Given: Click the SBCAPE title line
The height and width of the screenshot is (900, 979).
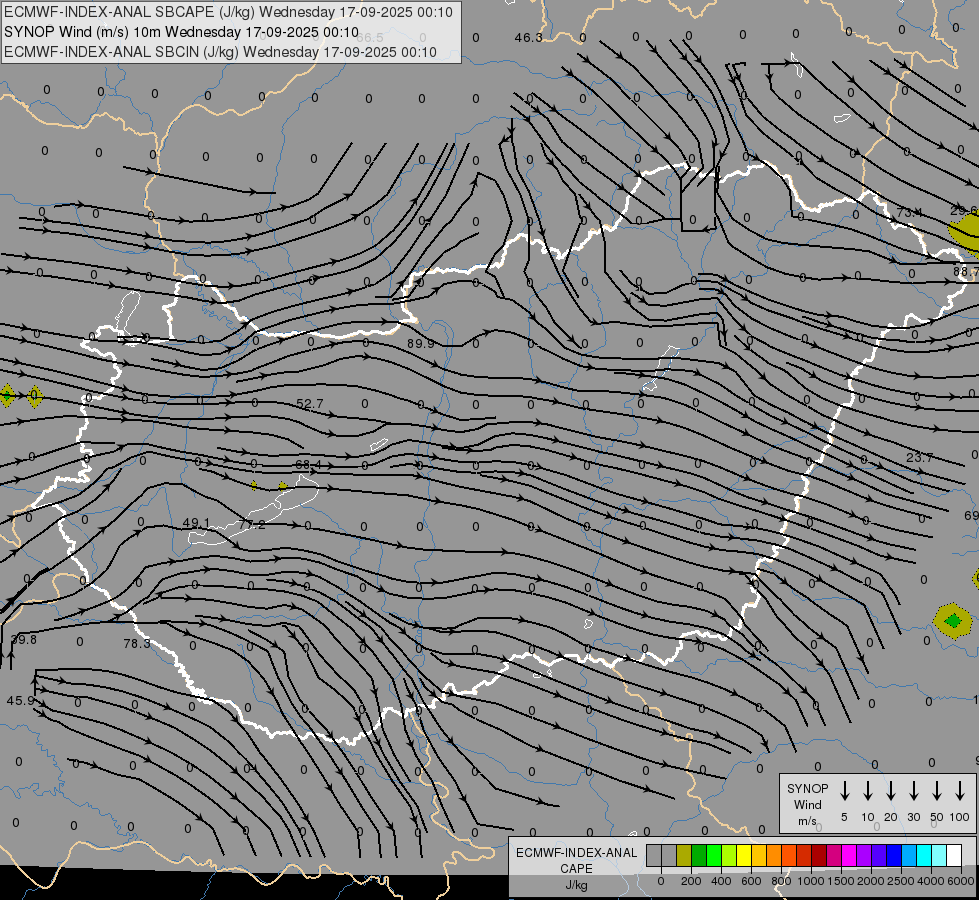Looking at the screenshot, I should (228, 12).
